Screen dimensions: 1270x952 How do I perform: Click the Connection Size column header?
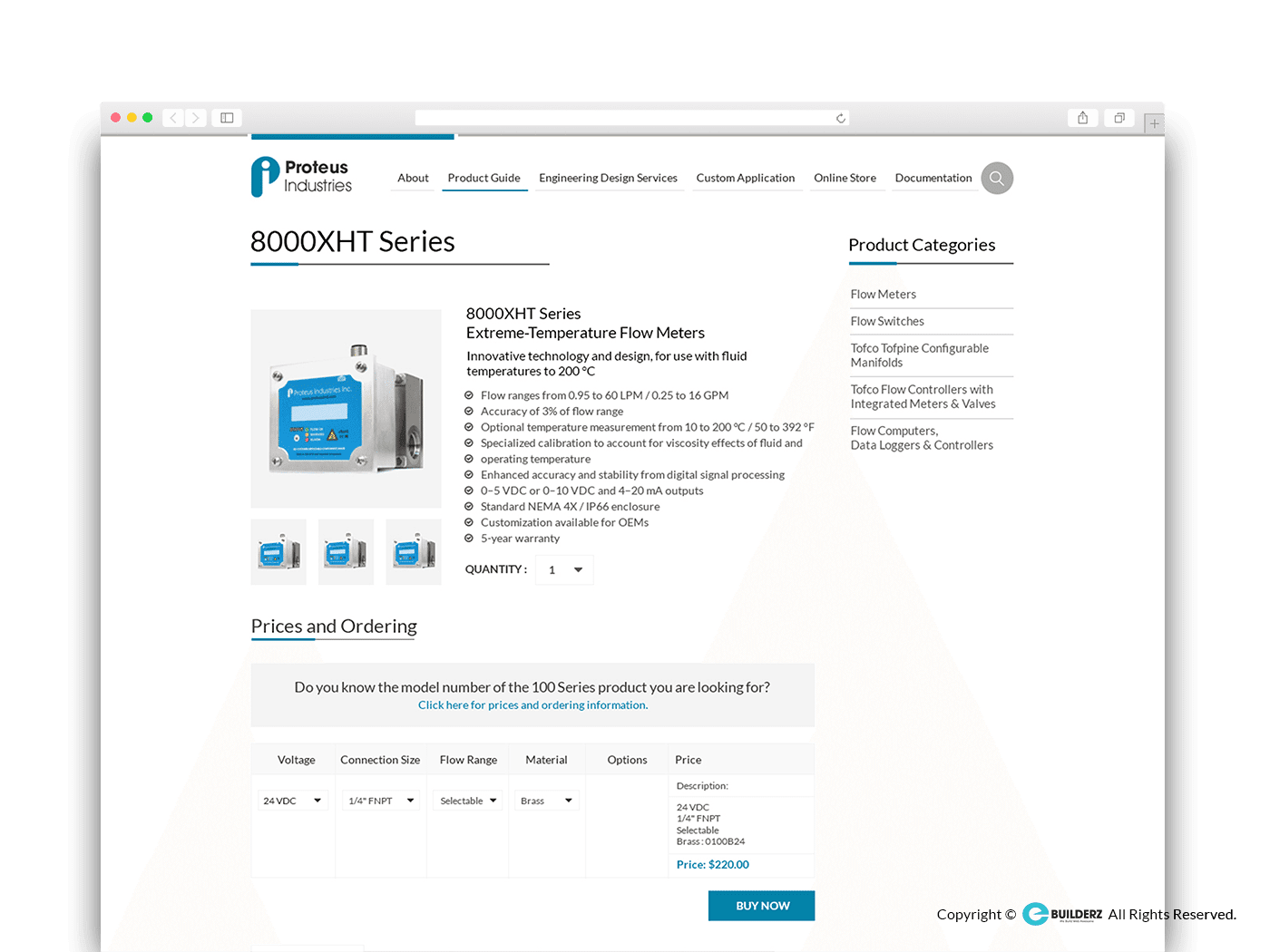pos(380,760)
